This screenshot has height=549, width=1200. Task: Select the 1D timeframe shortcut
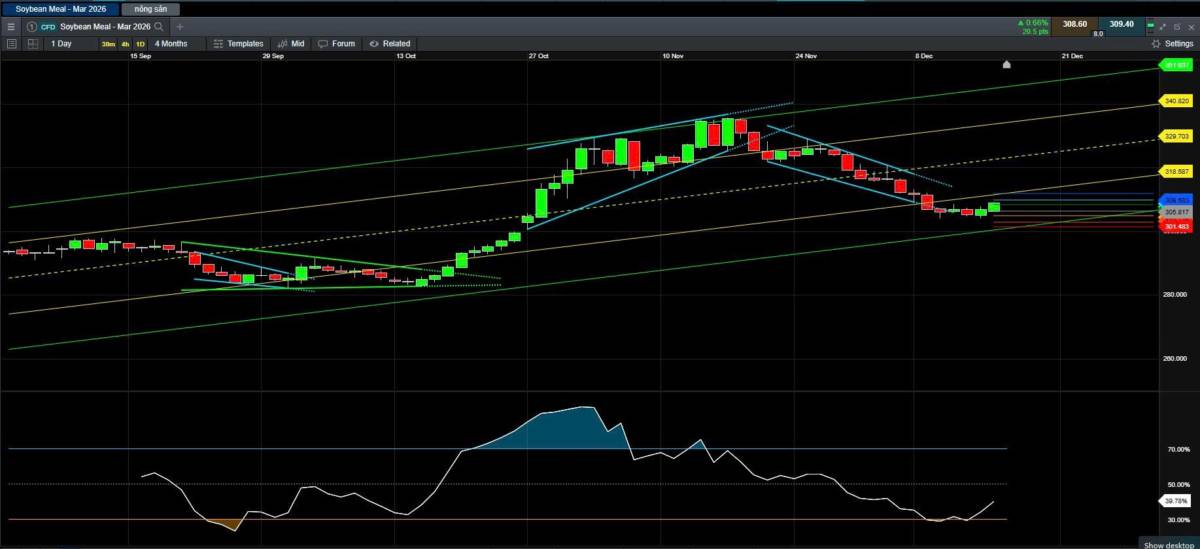coord(140,44)
